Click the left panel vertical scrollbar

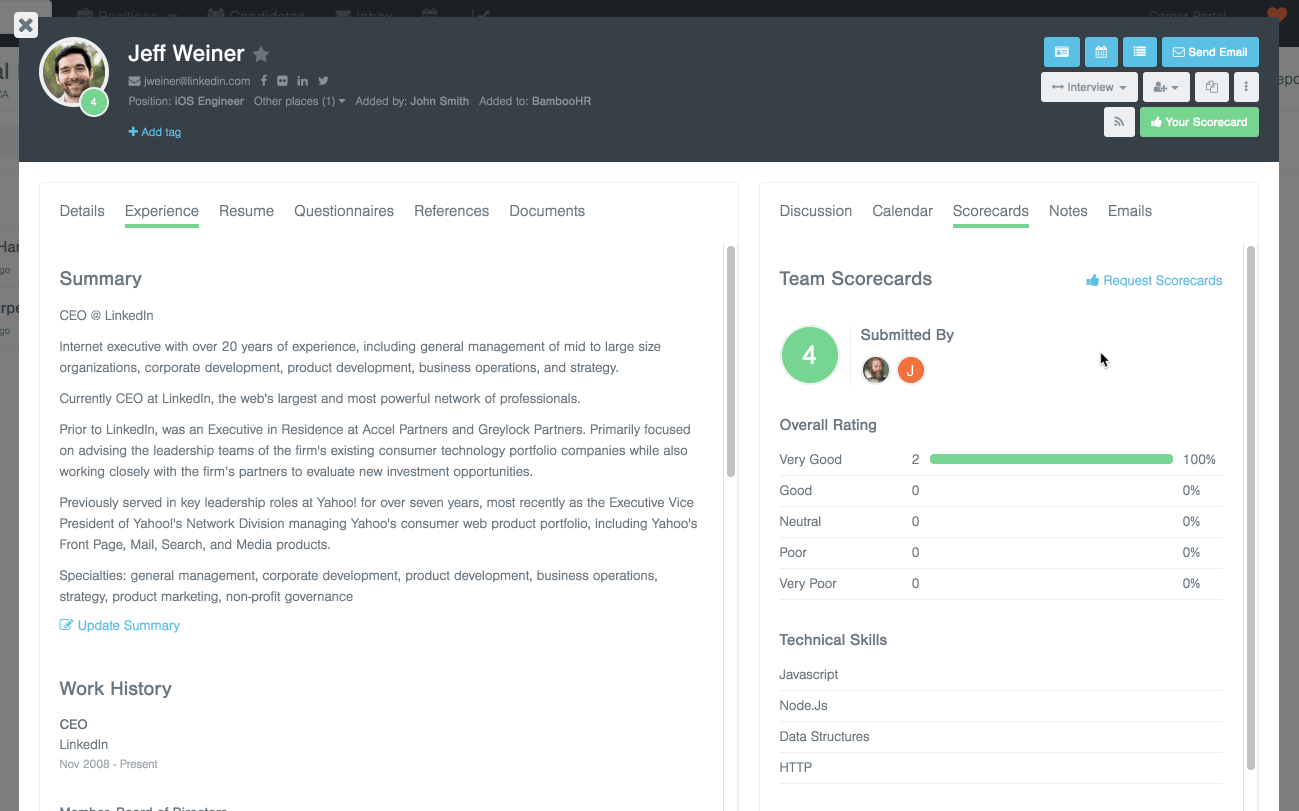(731, 360)
